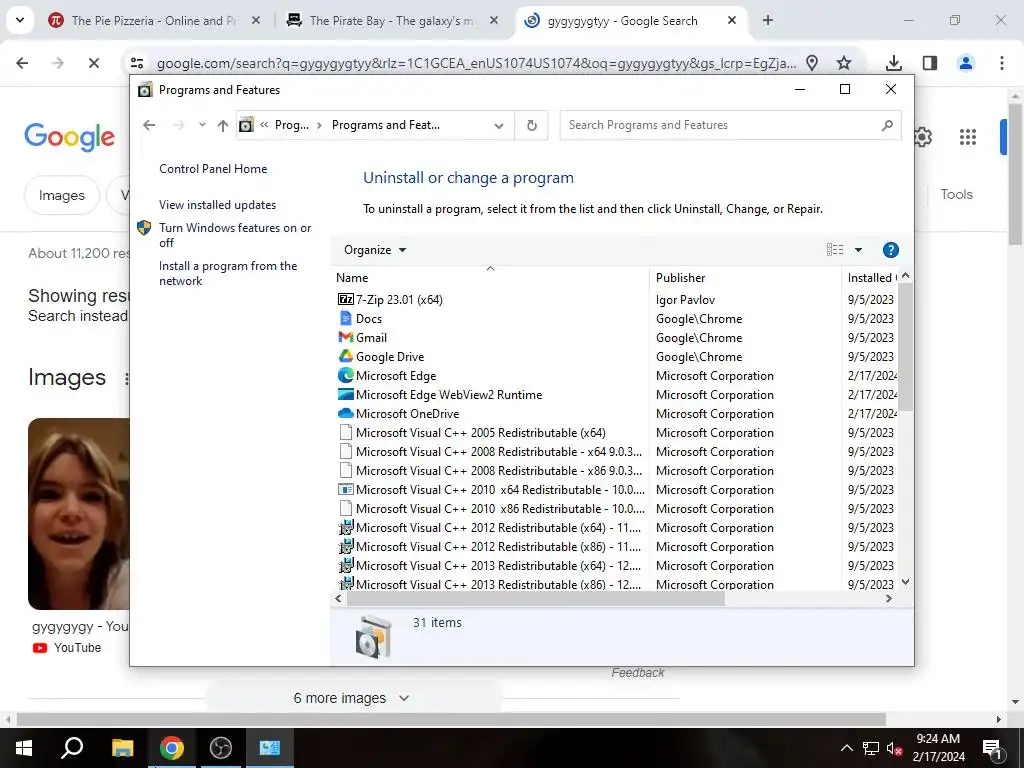This screenshot has height=768, width=1024.
Task: Open Windows Start menu
Action: 24,748
